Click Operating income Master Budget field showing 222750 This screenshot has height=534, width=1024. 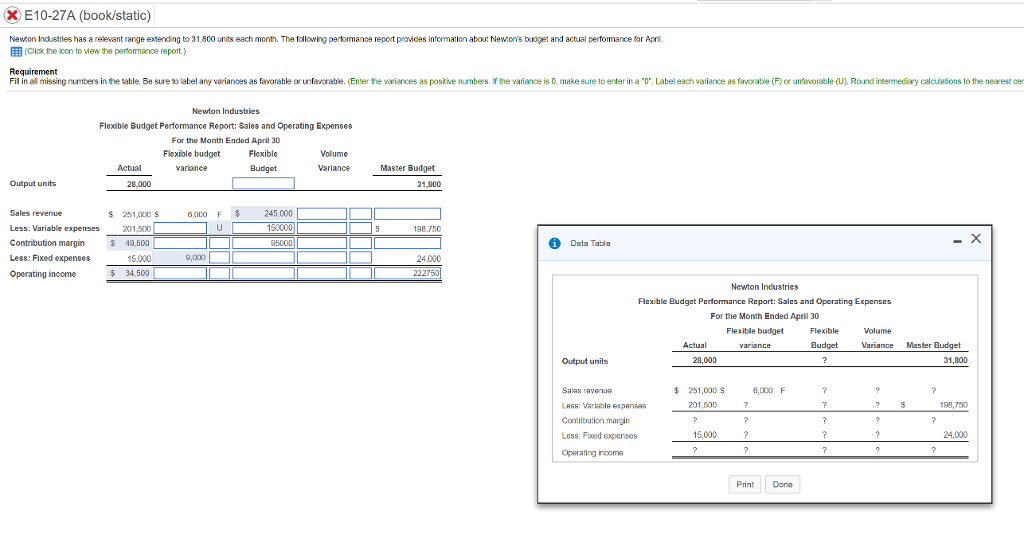tap(408, 273)
